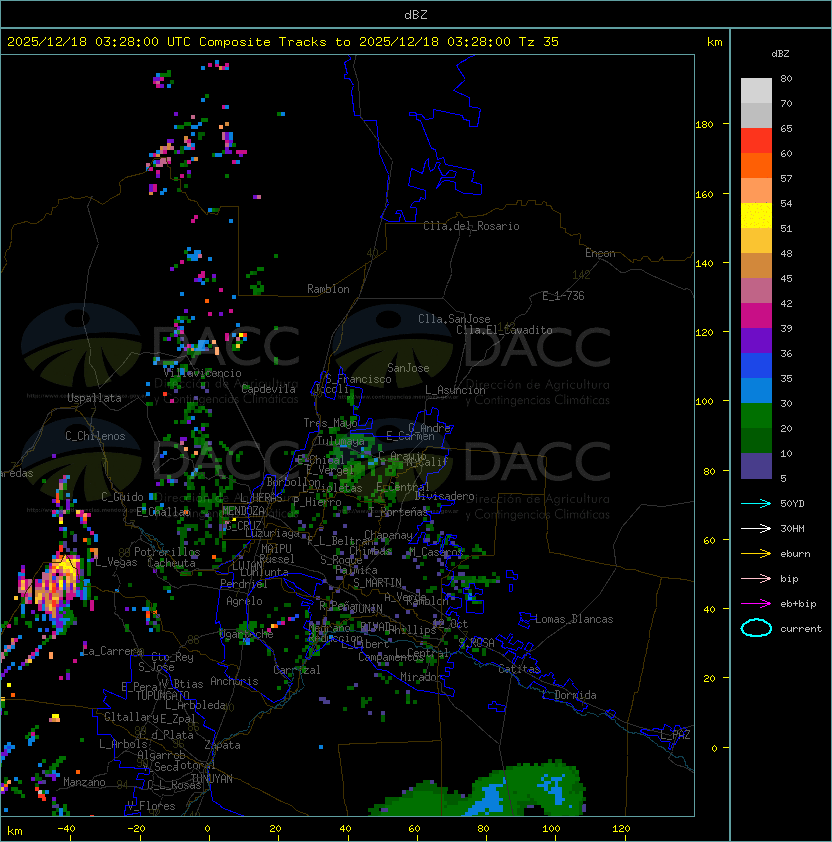Screen dimensions: 832x842
Task: Click the composite tracks timestamp header text
Action: [283, 42]
